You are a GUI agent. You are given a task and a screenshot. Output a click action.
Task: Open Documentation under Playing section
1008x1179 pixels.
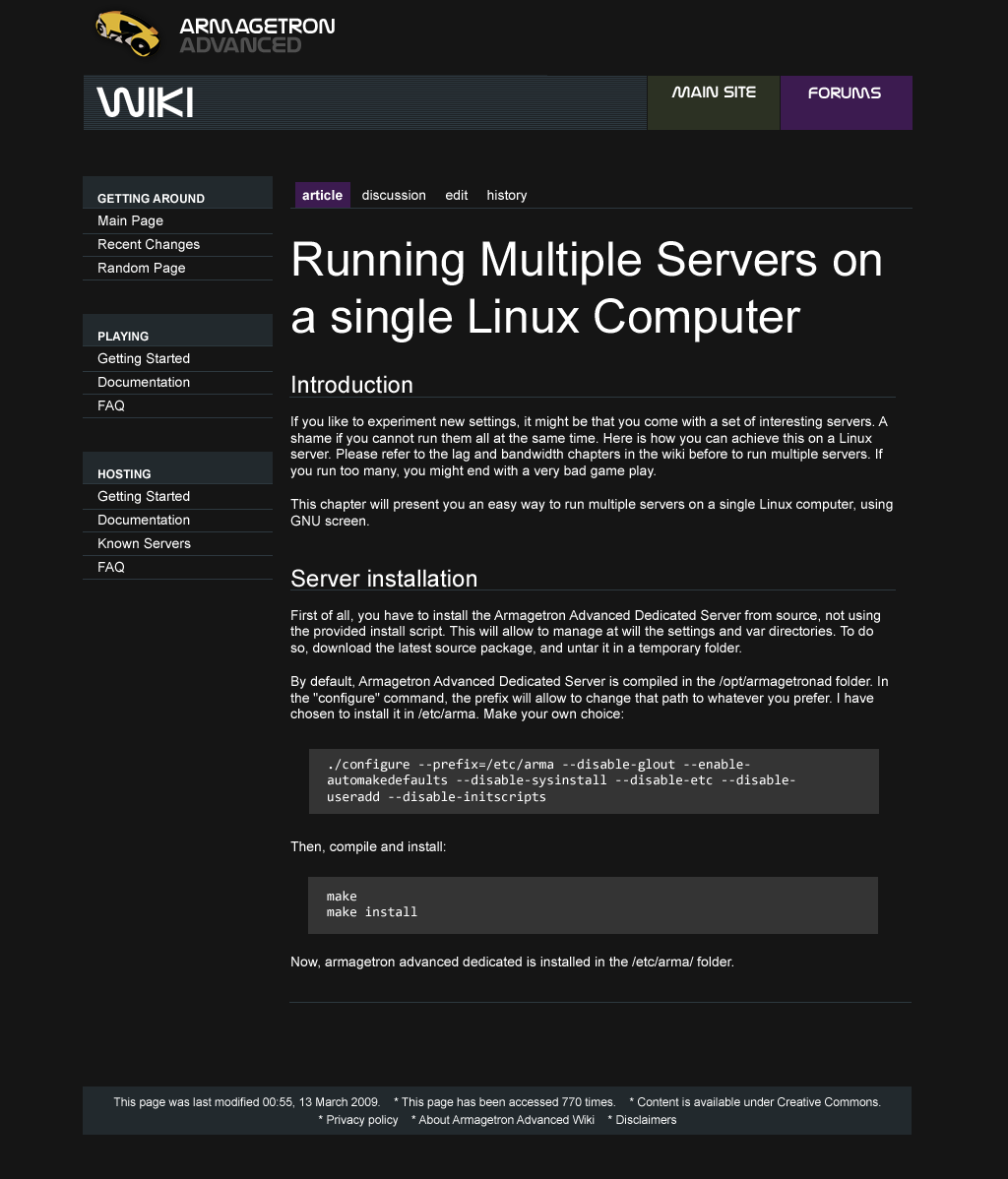pos(144,382)
